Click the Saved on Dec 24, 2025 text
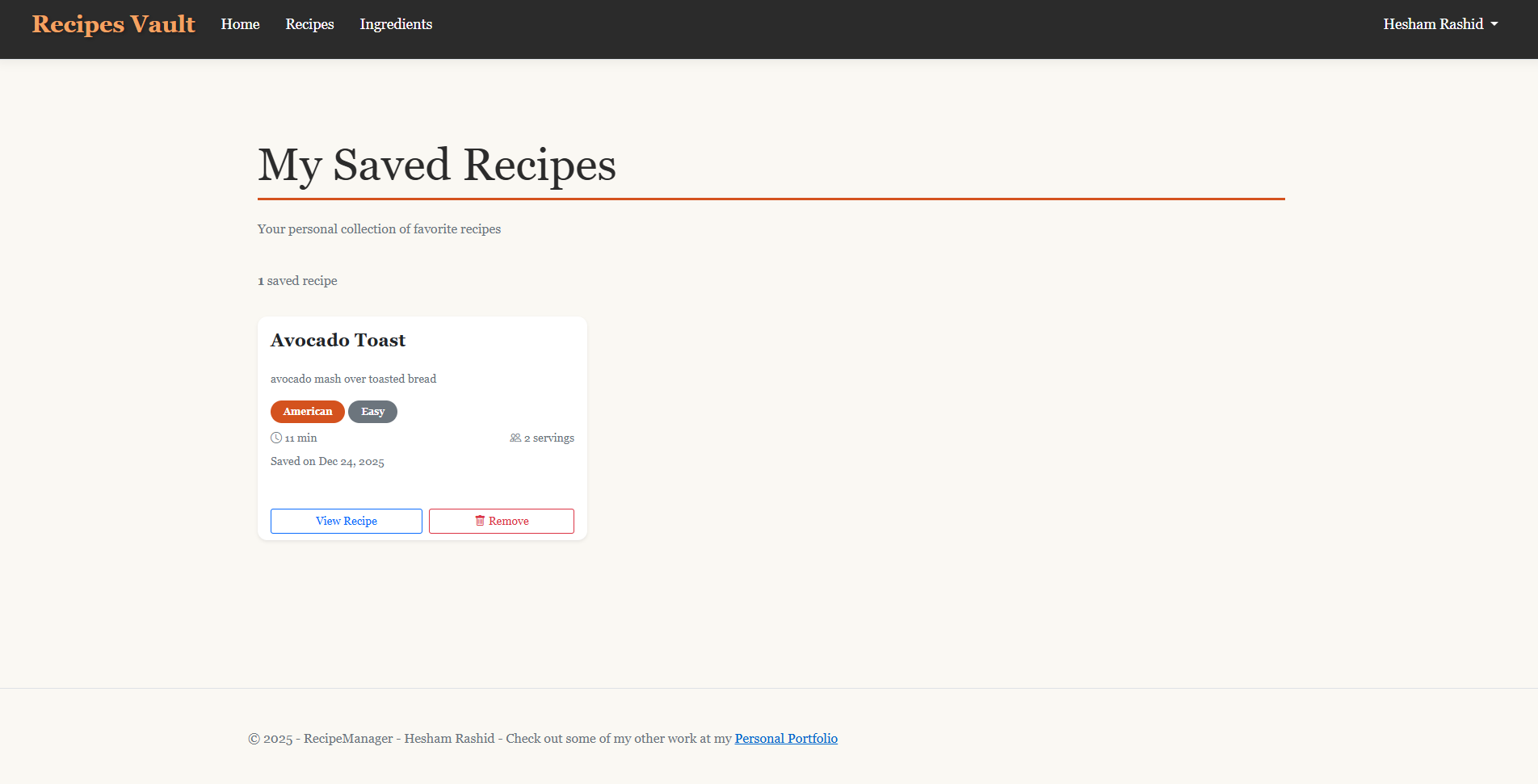 [326, 461]
